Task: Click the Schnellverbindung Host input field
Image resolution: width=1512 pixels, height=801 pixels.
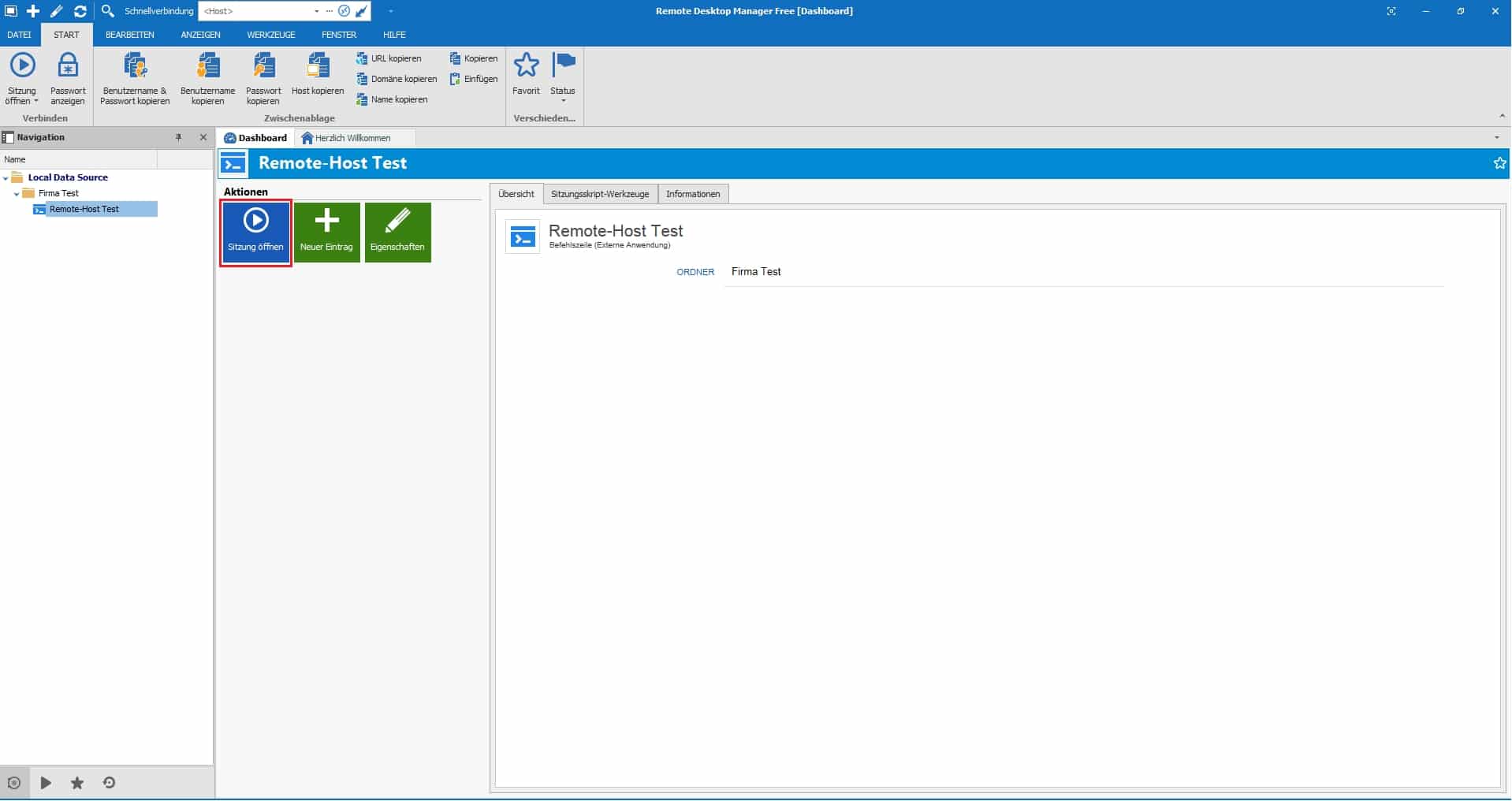Action: (x=256, y=11)
